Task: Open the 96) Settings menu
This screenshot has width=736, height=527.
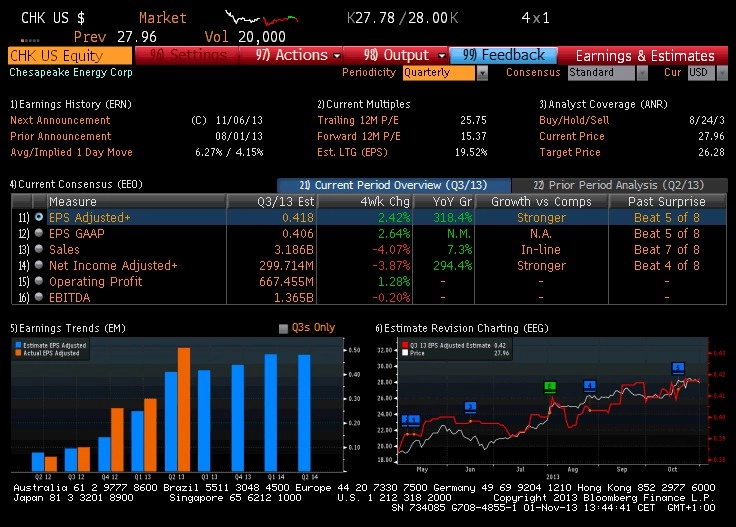Action: (x=187, y=55)
